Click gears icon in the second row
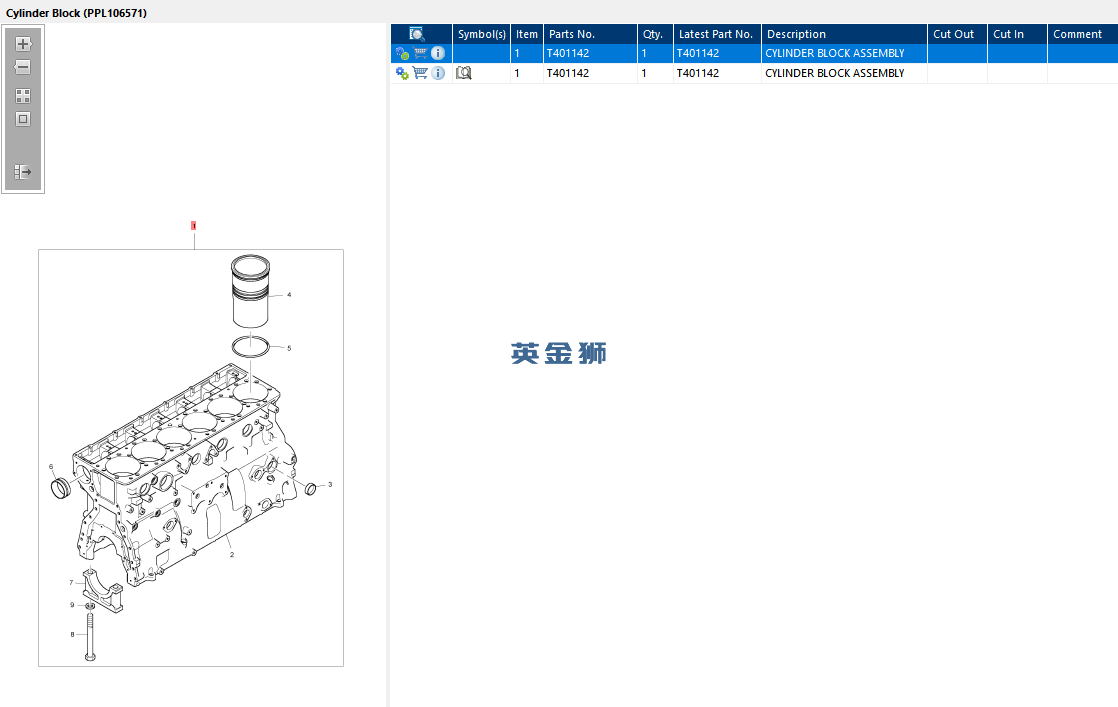Image resolution: width=1118 pixels, height=707 pixels. tap(402, 73)
